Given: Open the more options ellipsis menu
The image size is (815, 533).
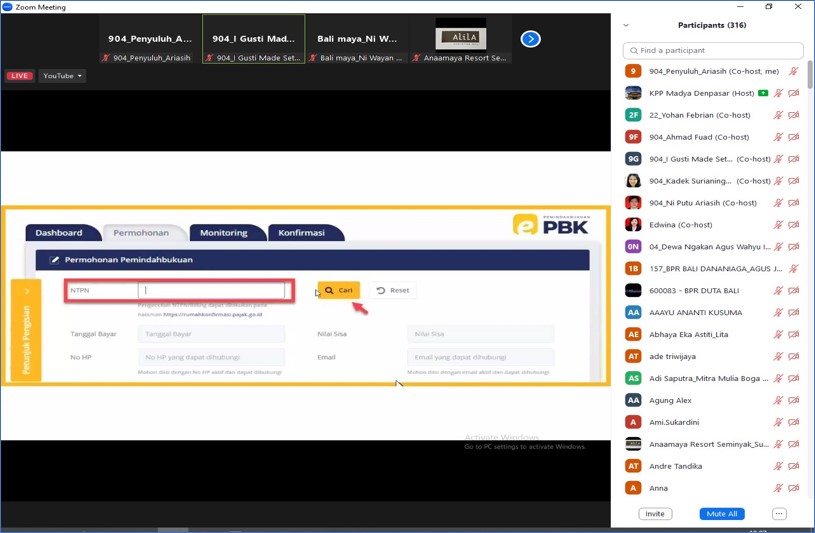Looking at the screenshot, I should click(779, 514).
